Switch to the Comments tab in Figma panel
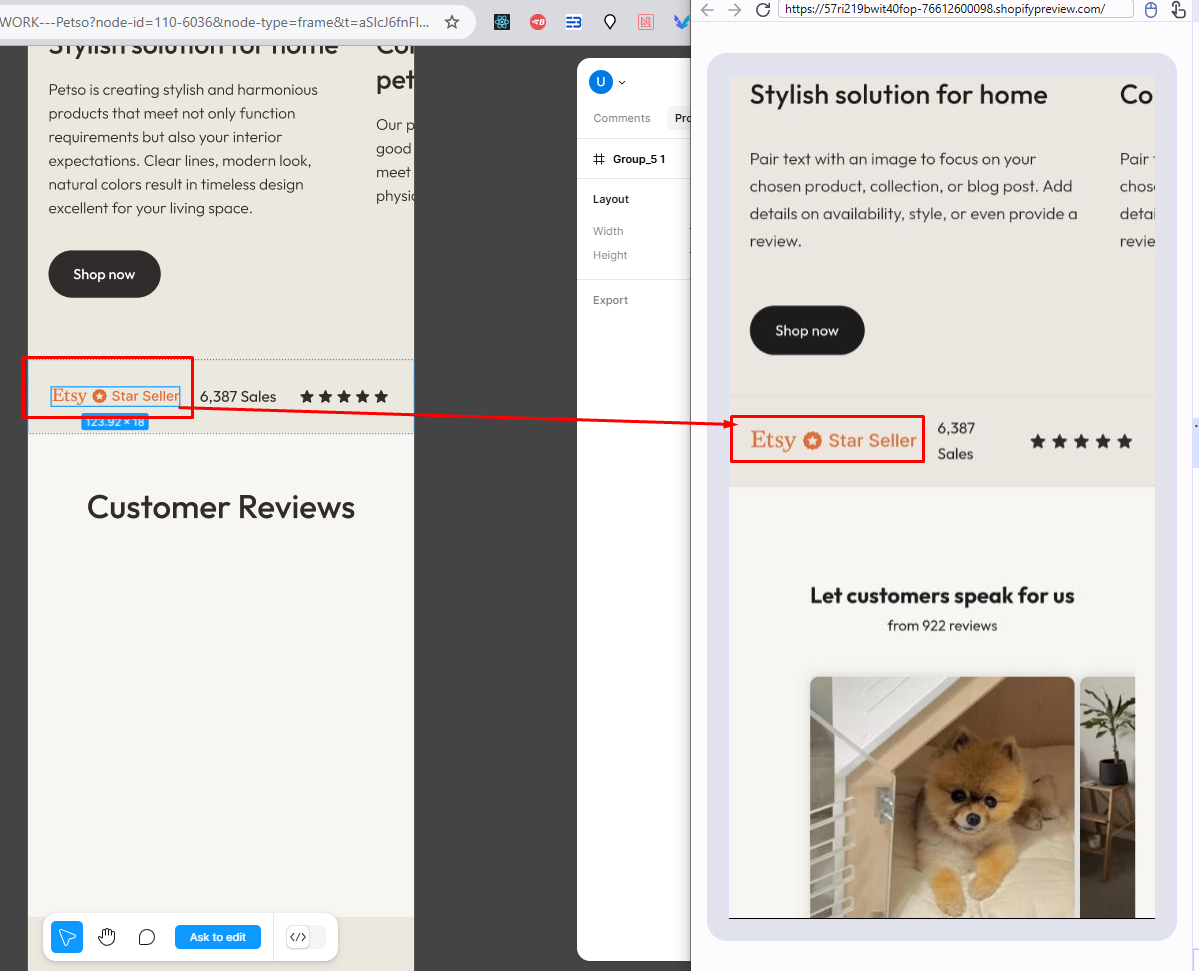The height and width of the screenshot is (971, 1199). pyautogui.click(x=622, y=118)
